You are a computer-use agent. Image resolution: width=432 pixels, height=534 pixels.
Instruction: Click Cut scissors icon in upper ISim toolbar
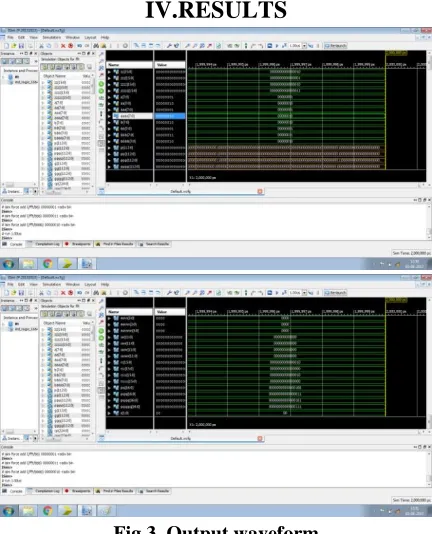[41, 46]
